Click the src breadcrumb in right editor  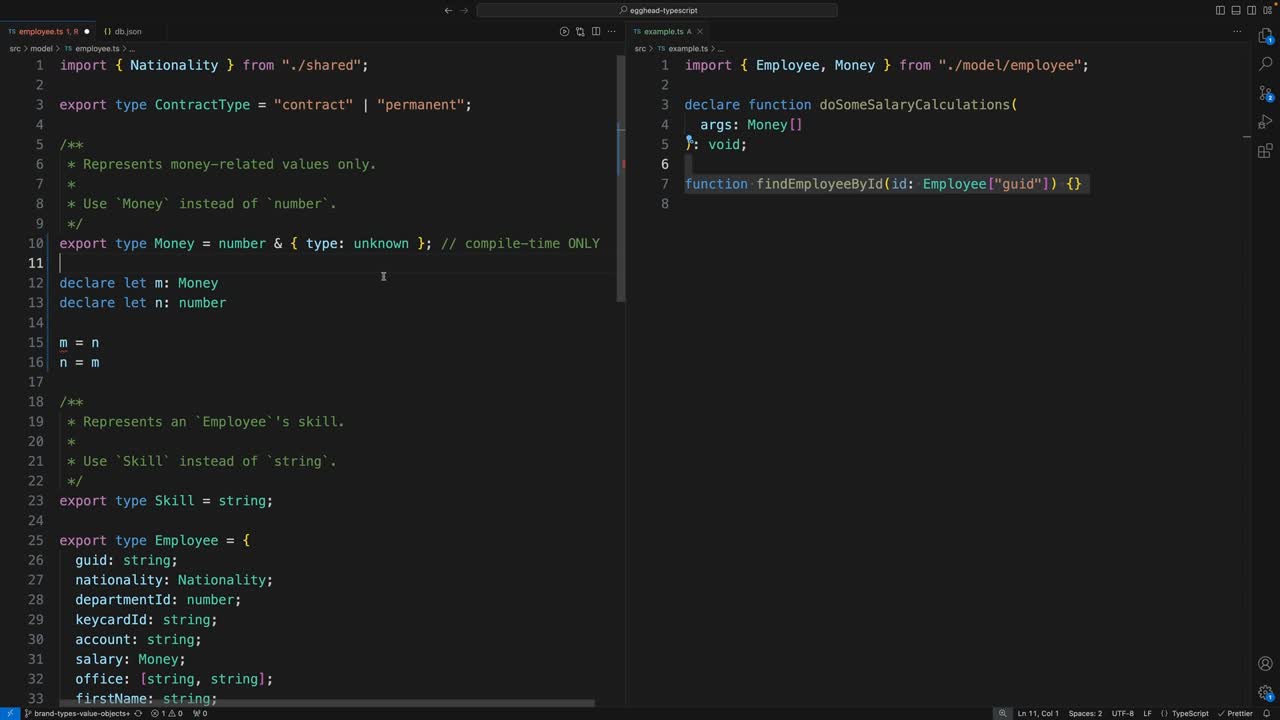click(x=640, y=48)
